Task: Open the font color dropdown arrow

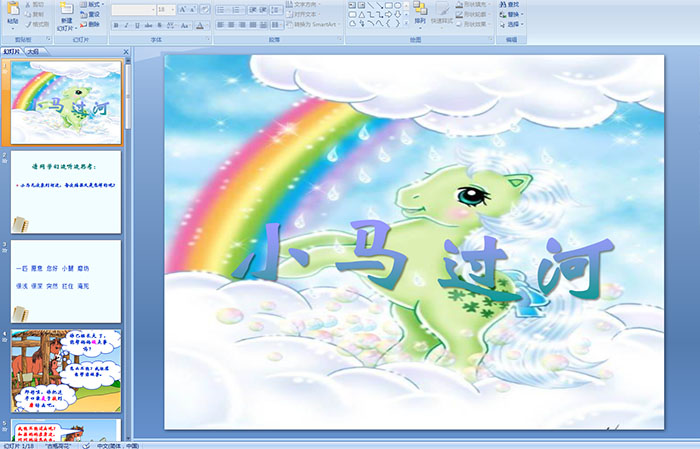Action: [208, 26]
